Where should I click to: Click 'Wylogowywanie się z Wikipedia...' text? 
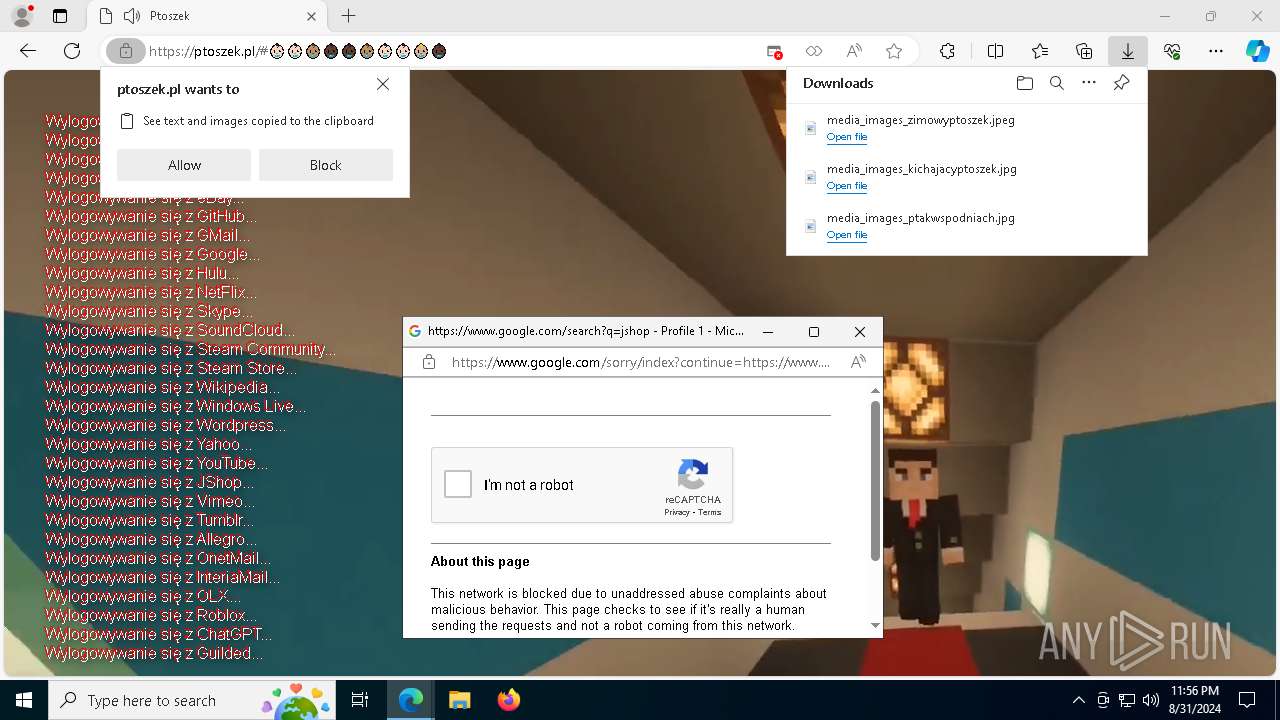coord(163,388)
